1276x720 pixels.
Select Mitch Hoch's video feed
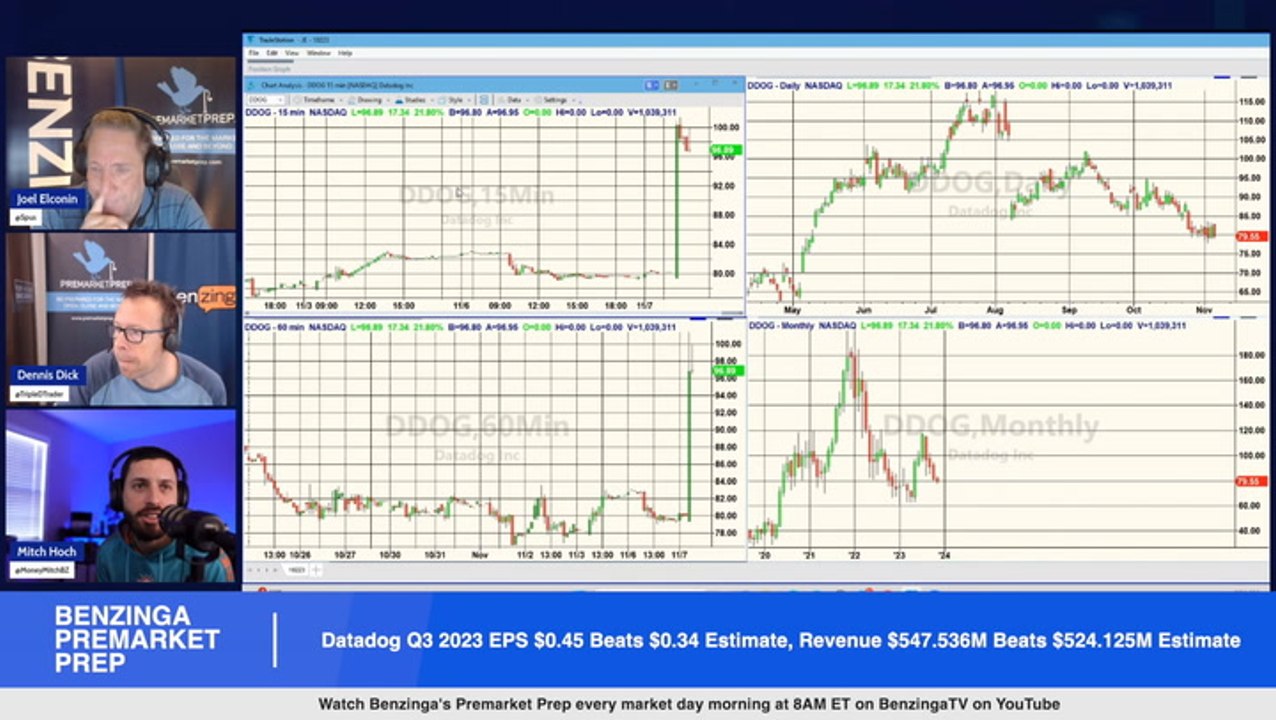point(122,496)
